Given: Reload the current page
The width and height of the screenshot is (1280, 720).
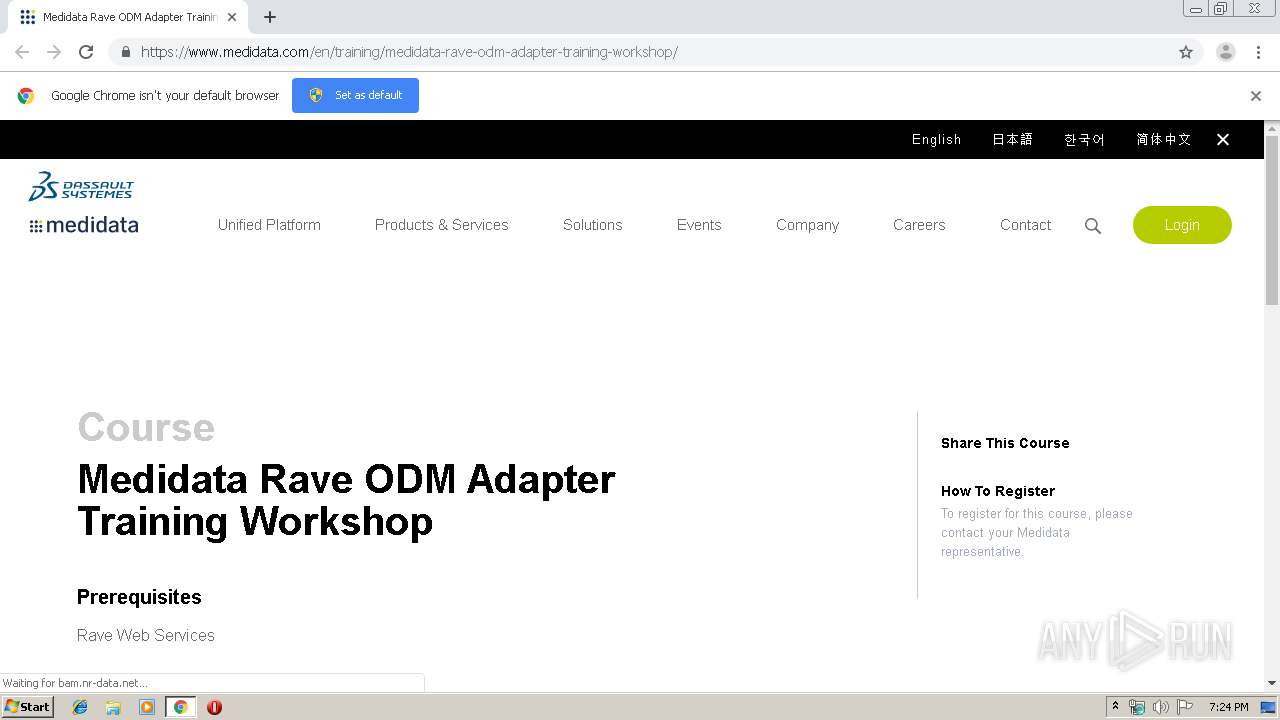Looking at the screenshot, I should point(86,52).
